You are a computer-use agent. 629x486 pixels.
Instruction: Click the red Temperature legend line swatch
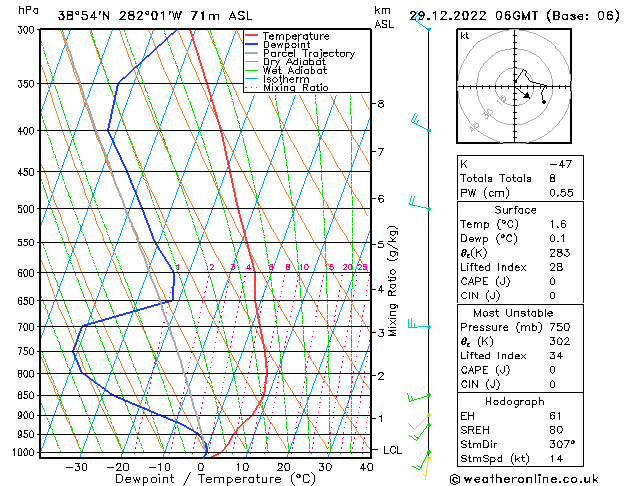point(251,36)
